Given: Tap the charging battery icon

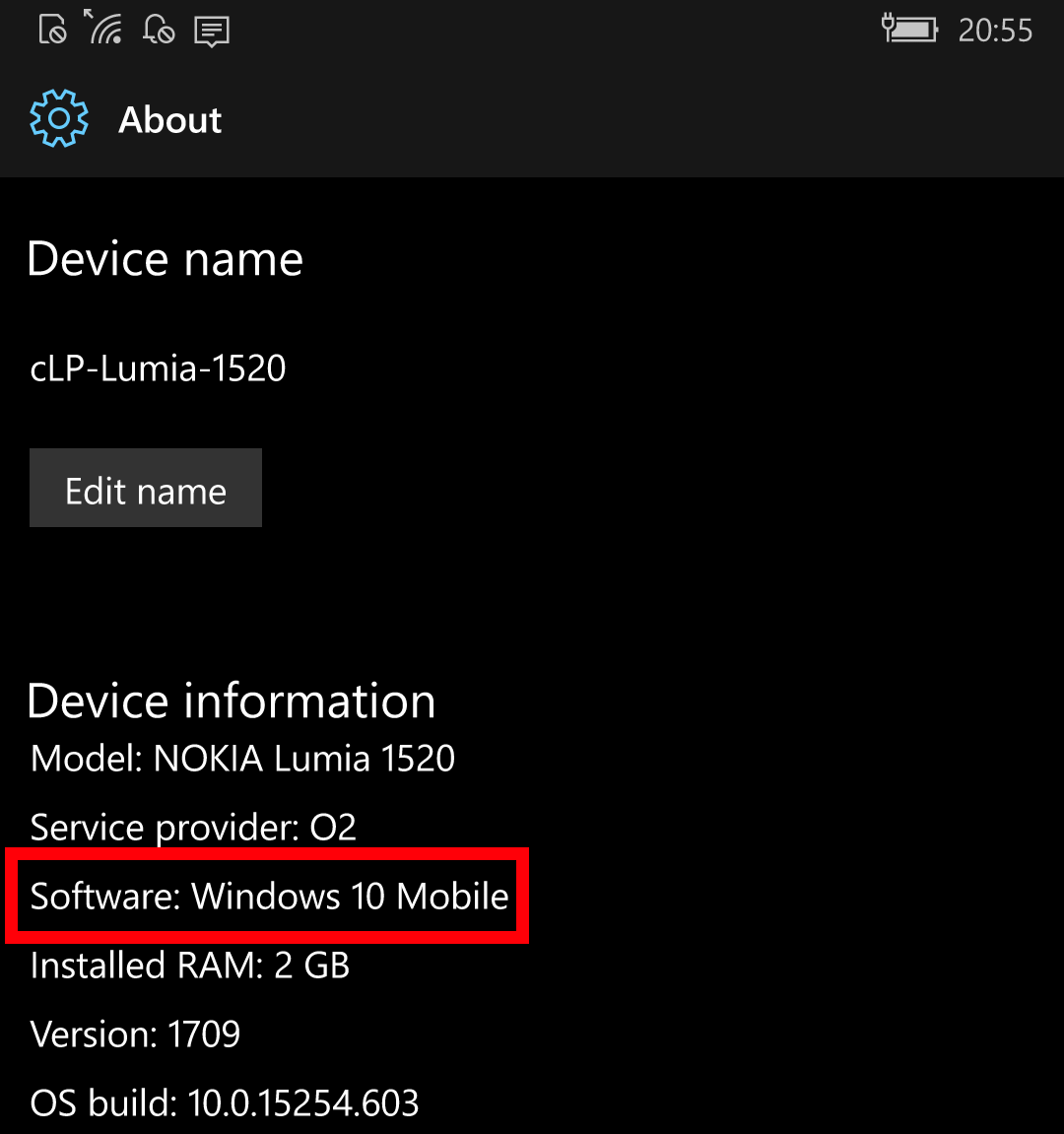Looking at the screenshot, I should [x=909, y=30].
